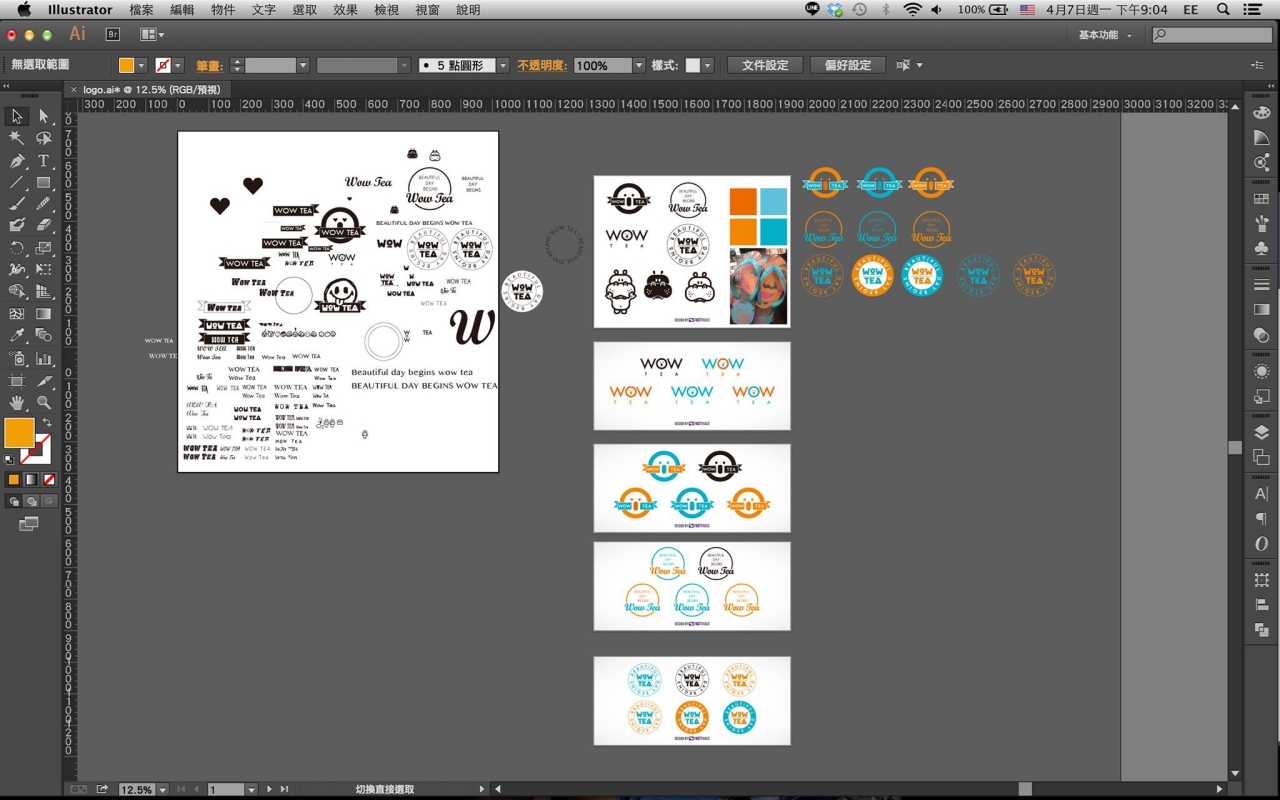Open the 不透明度 percentage dropdown
The width and height of the screenshot is (1280, 800).
(638, 66)
